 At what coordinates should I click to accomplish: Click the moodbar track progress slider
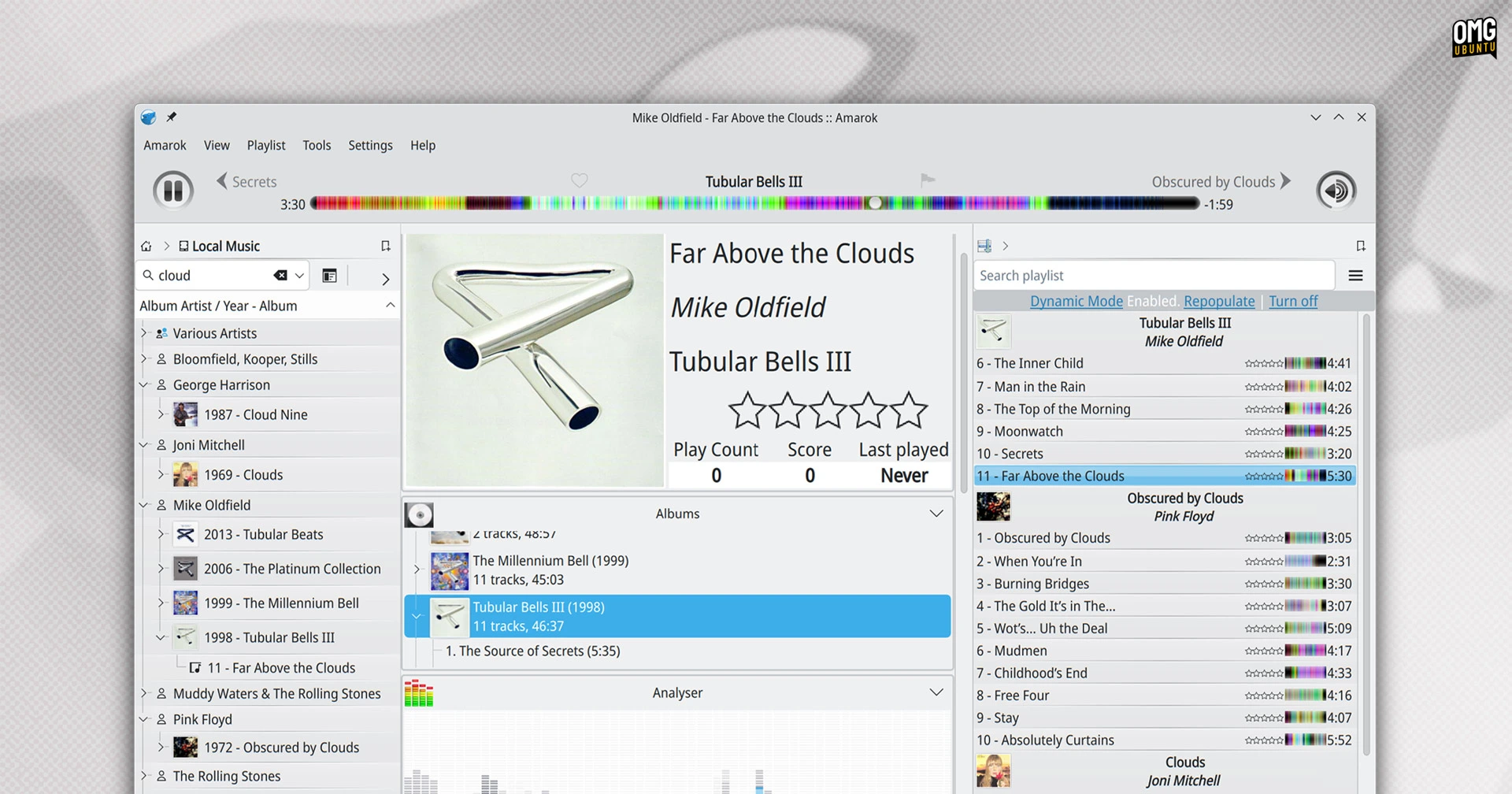[x=754, y=203]
